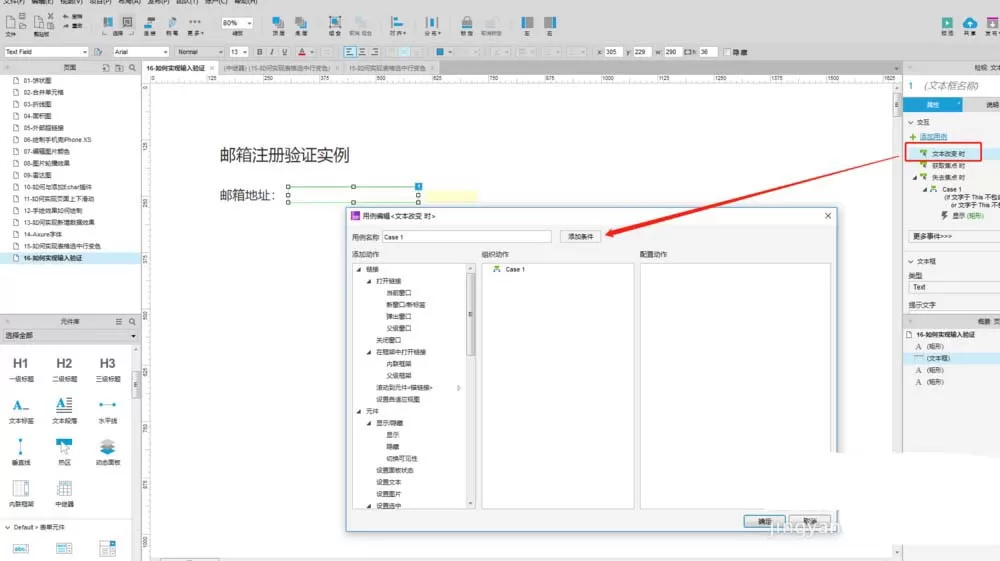The width and height of the screenshot is (1000, 561).
Task: Click the cloud share icon
Action: click(x=969, y=23)
